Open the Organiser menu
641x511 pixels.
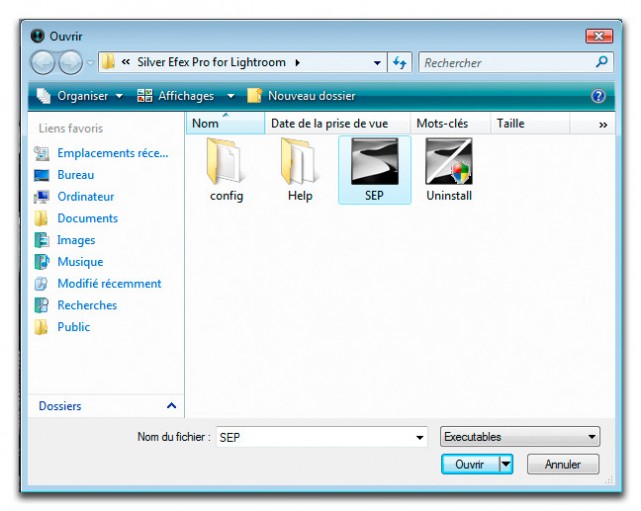point(80,96)
